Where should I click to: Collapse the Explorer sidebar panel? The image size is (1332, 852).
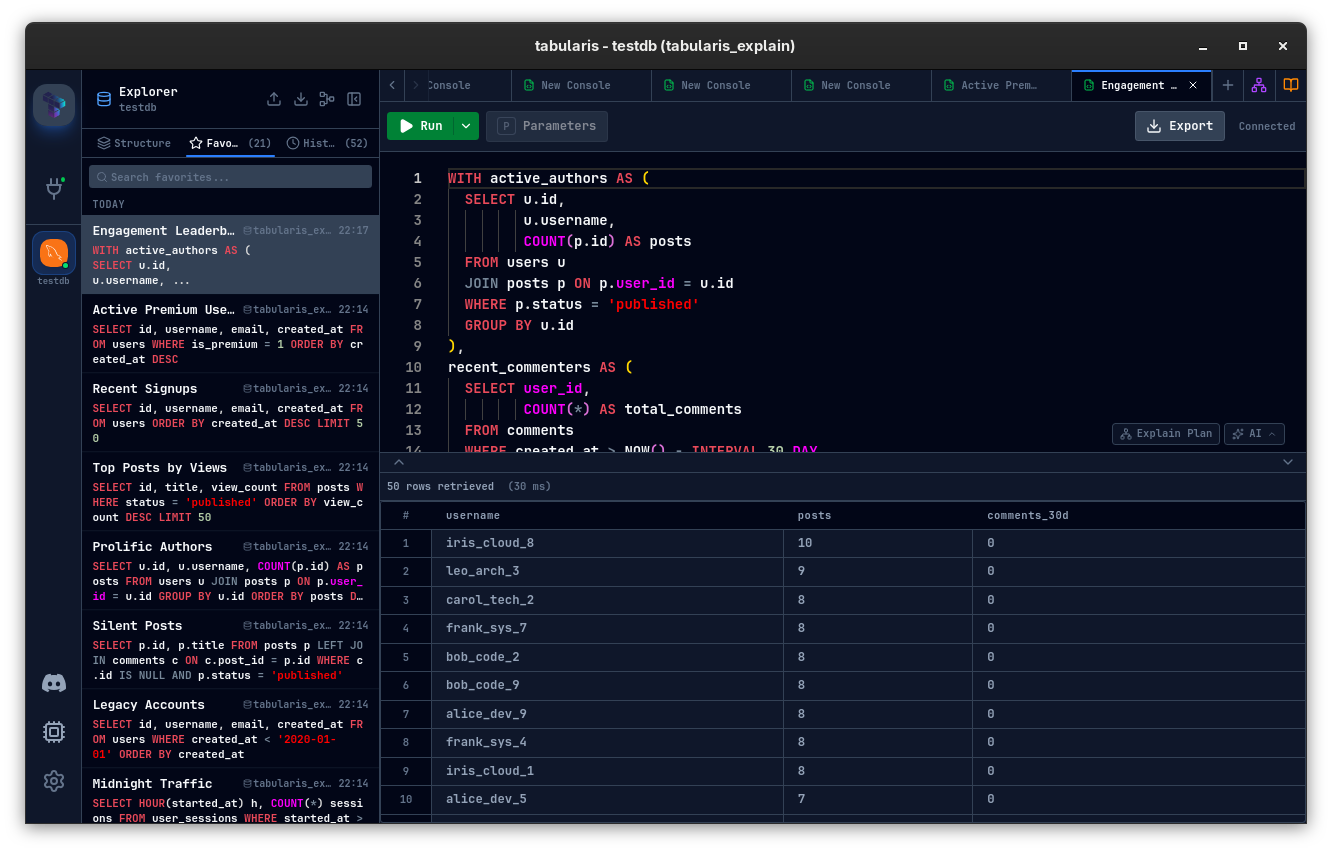tap(353, 99)
